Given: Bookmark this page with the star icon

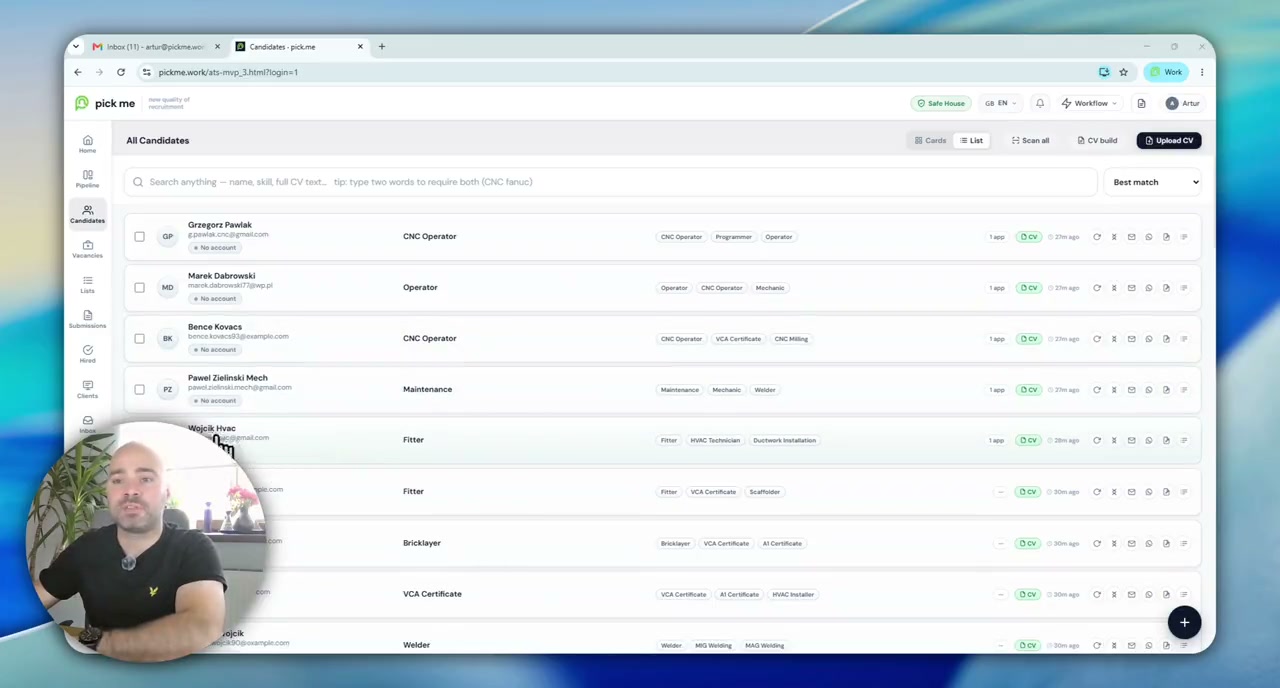Looking at the screenshot, I should 1123,72.
